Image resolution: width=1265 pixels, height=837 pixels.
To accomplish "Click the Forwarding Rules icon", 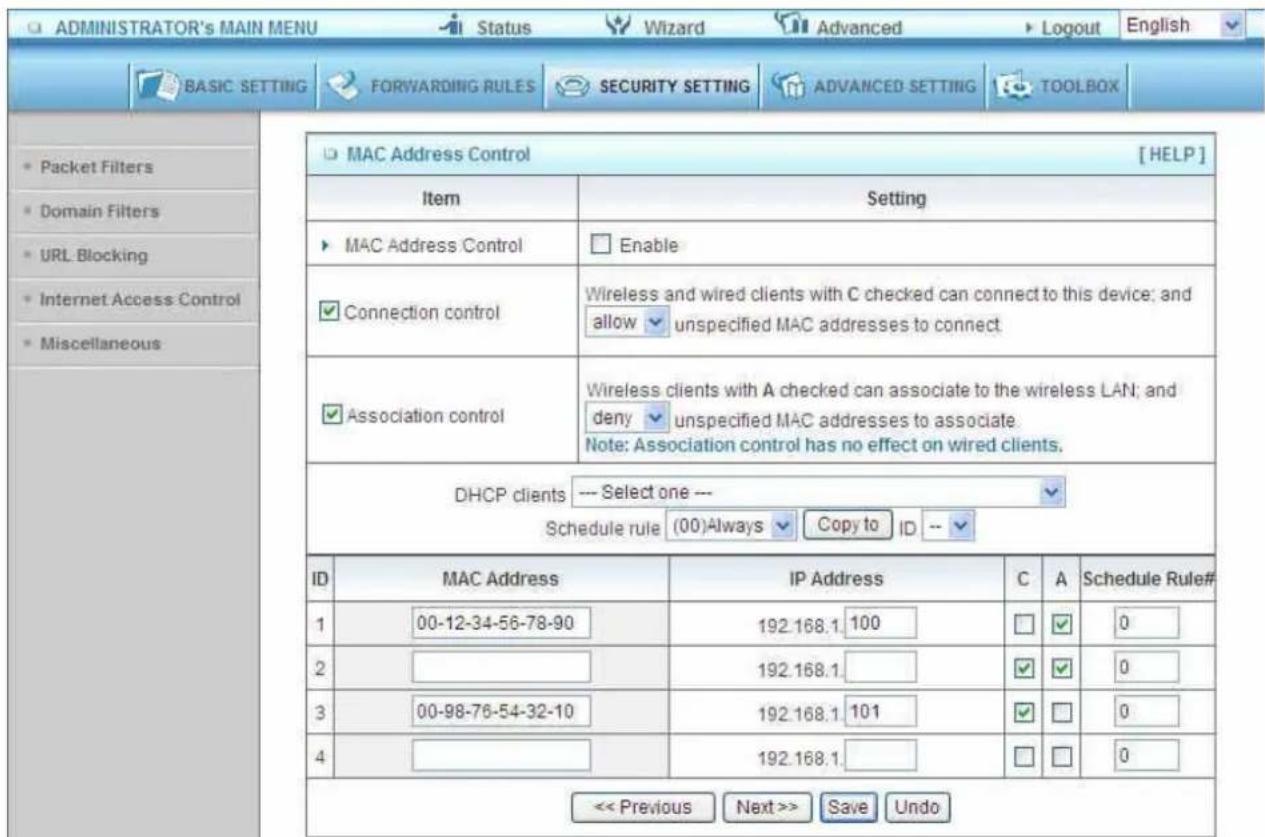I will (342, 84).
